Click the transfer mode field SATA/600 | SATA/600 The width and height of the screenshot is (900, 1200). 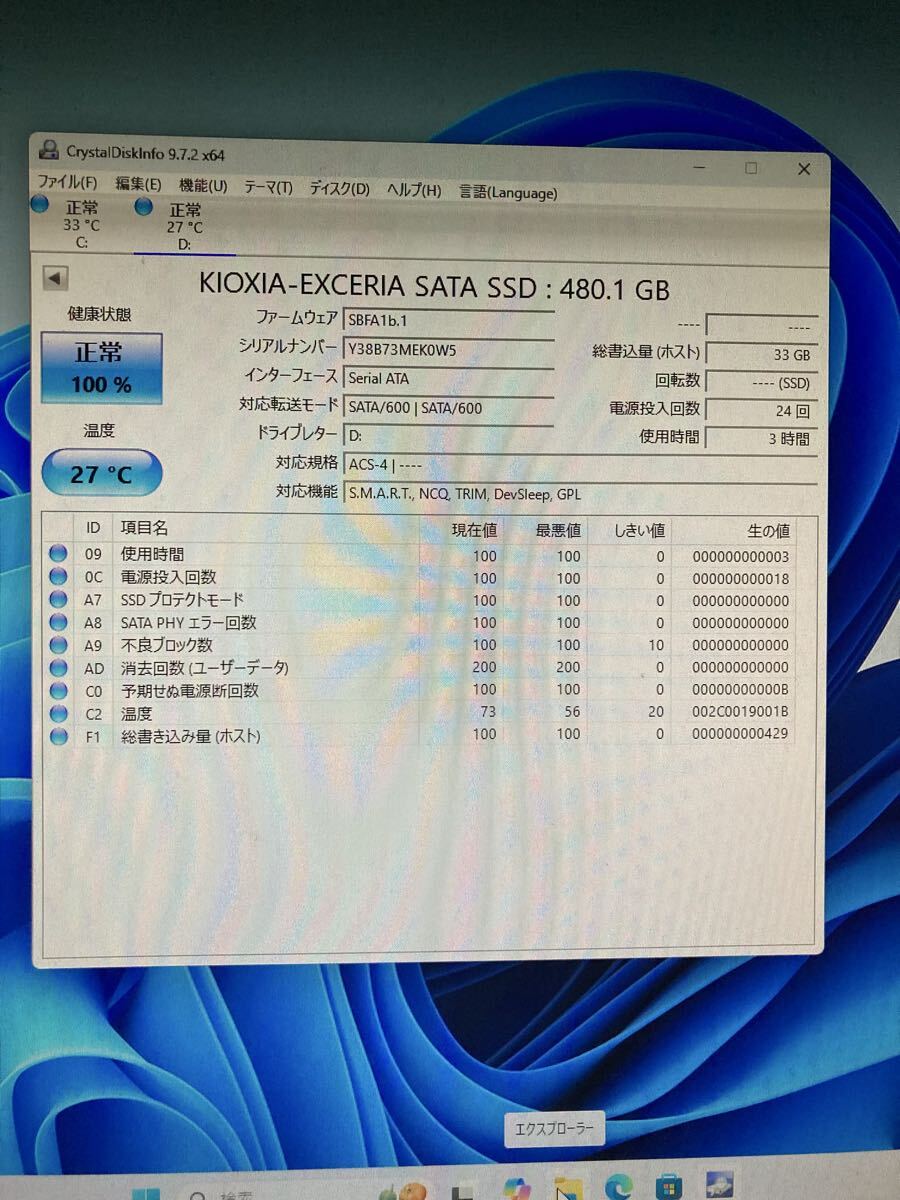coord(448,408)
